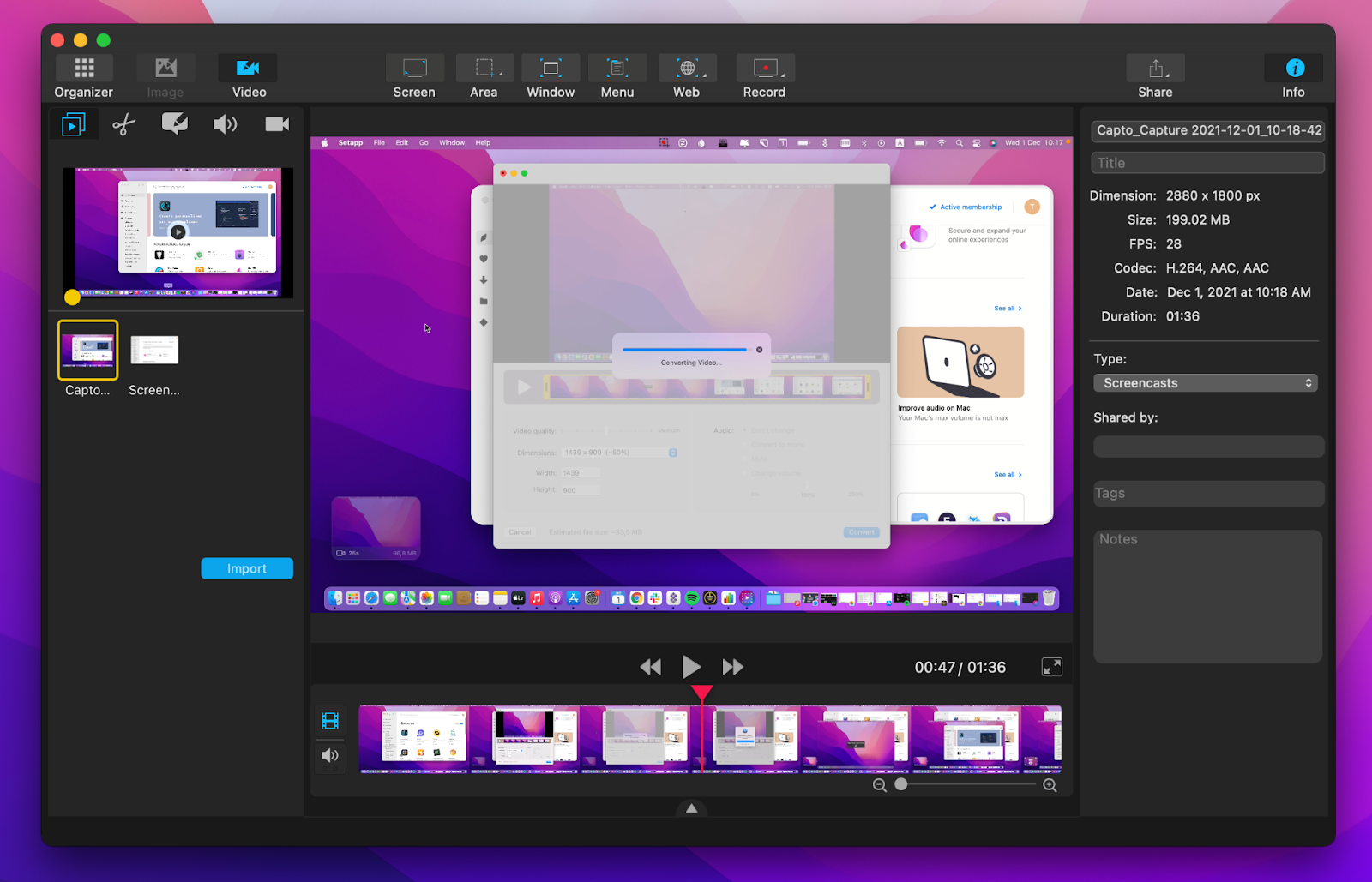
Task: Select the trim scissors tool
Action: tap(123, 123)
